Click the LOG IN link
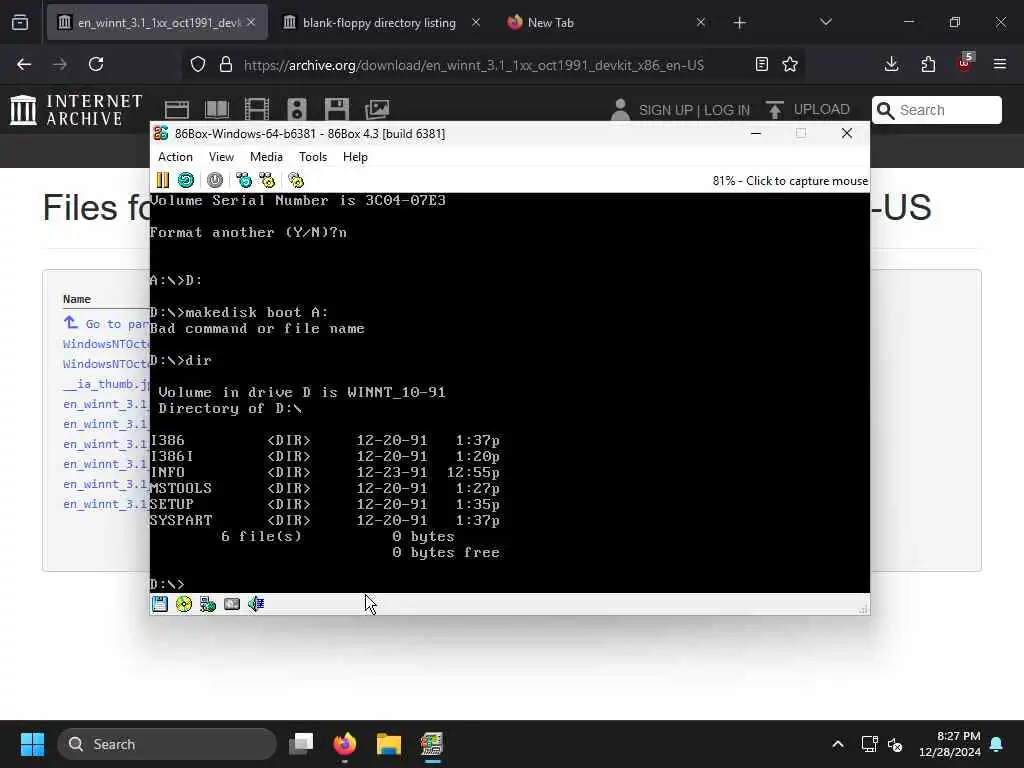Image resolution: width=1024 pixels, height=768 pixels. pyautogui.click(x=726, y=110)
